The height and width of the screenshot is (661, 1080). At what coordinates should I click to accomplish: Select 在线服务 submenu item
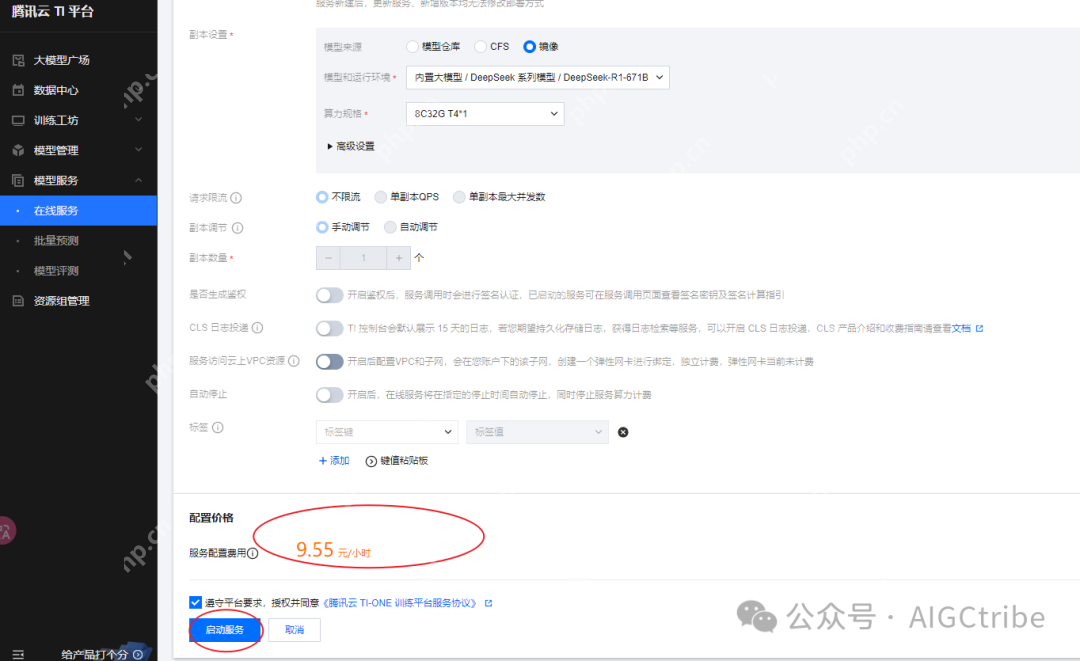[79, 211]
